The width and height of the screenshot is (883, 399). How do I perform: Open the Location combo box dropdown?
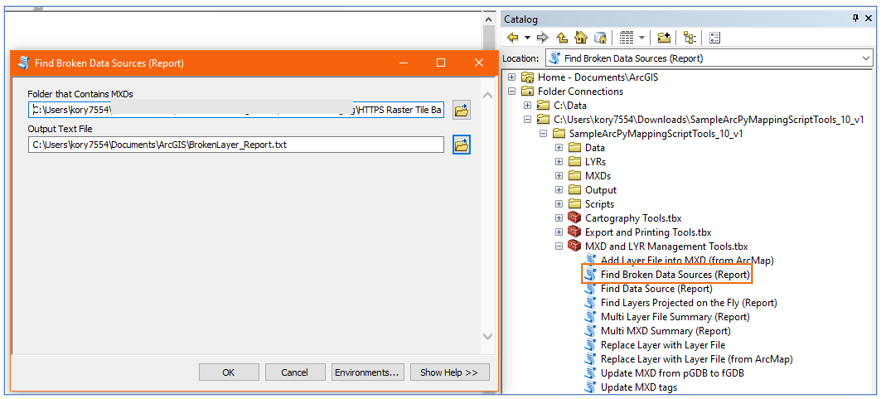tap(866, 58)
